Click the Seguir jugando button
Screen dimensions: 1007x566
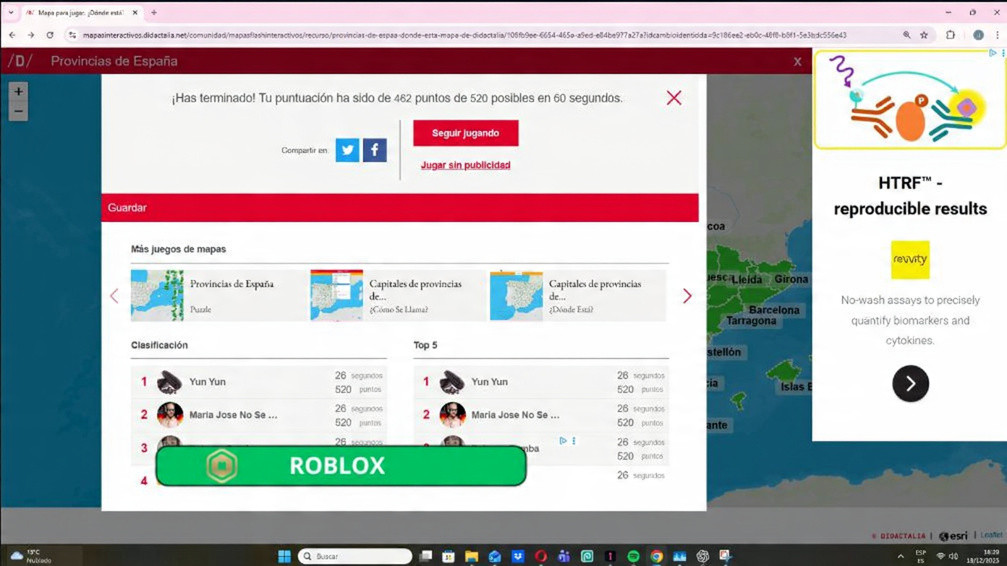click(465, 133)
